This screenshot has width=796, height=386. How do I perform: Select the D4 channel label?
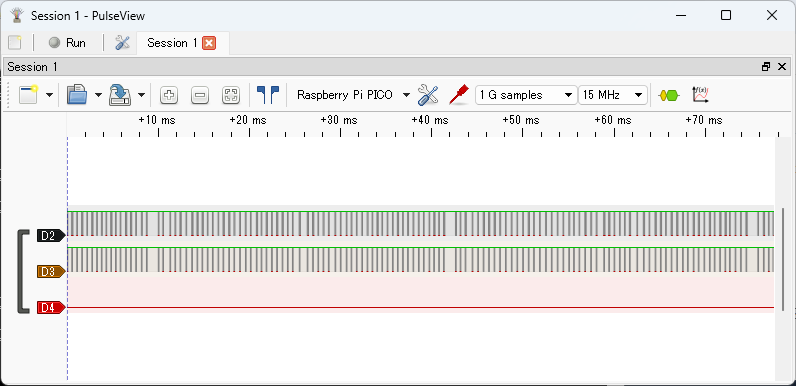[51, 307]
